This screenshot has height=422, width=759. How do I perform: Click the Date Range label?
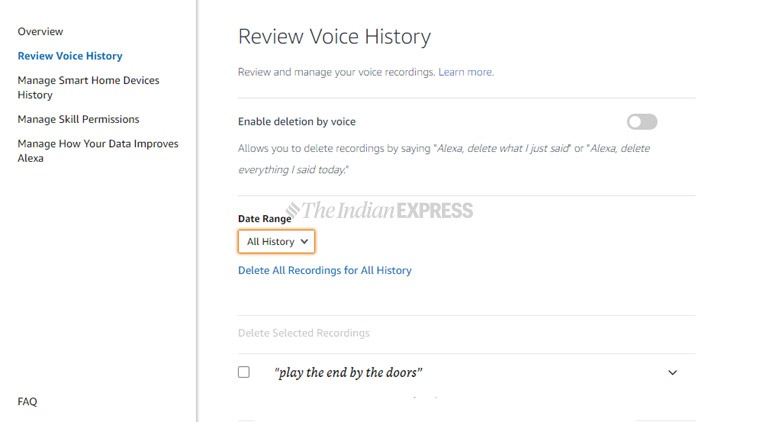coord(264,219)
